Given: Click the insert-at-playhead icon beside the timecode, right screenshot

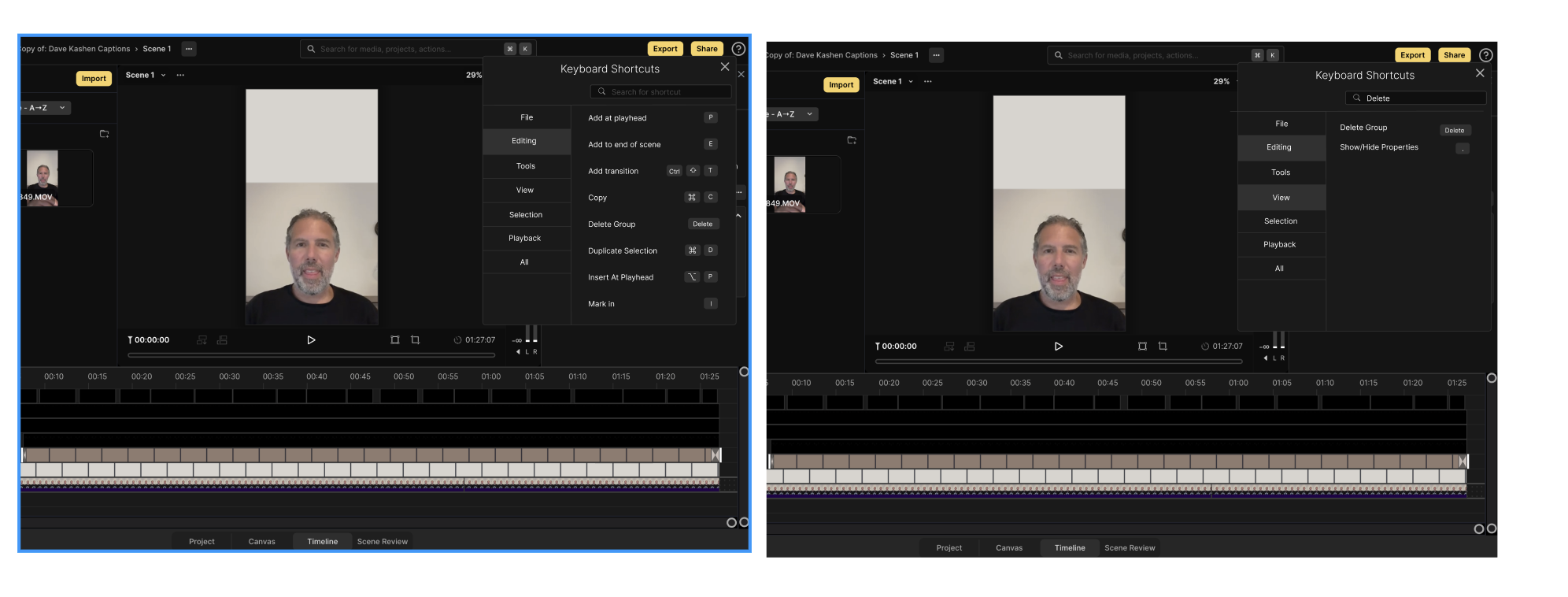Looking at the screenshot, I should click(x=949, y=347).
